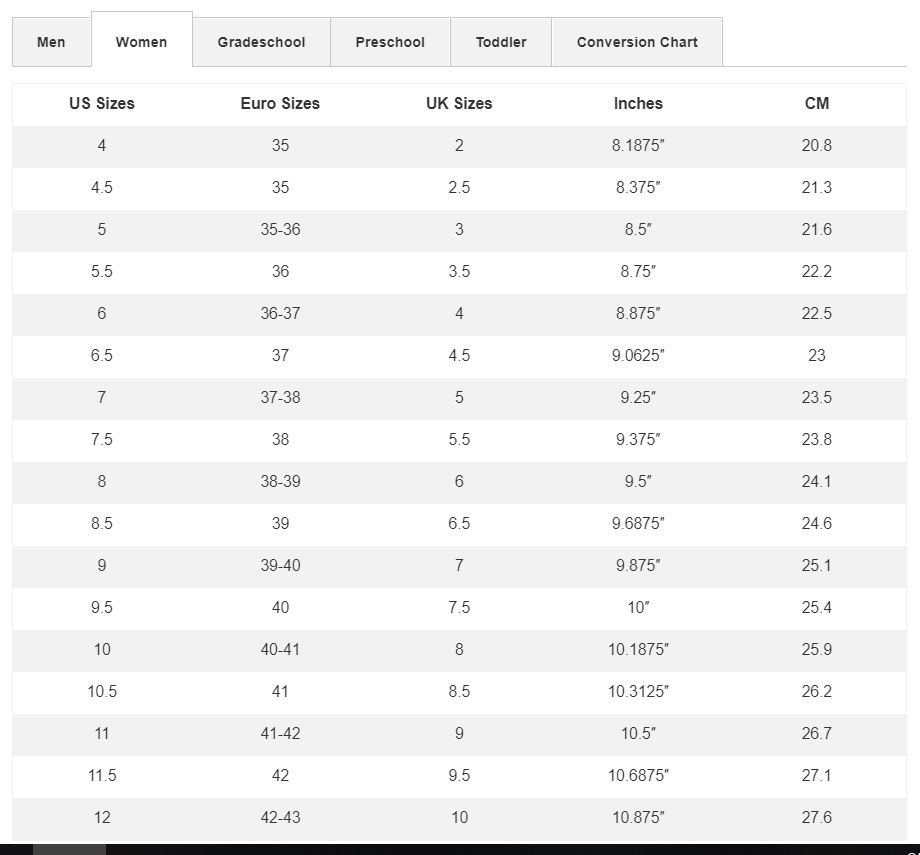This screenshot has width=920, height=855.
Task: Click the Euro size 35-36 cell
Action: click(280, 229)
